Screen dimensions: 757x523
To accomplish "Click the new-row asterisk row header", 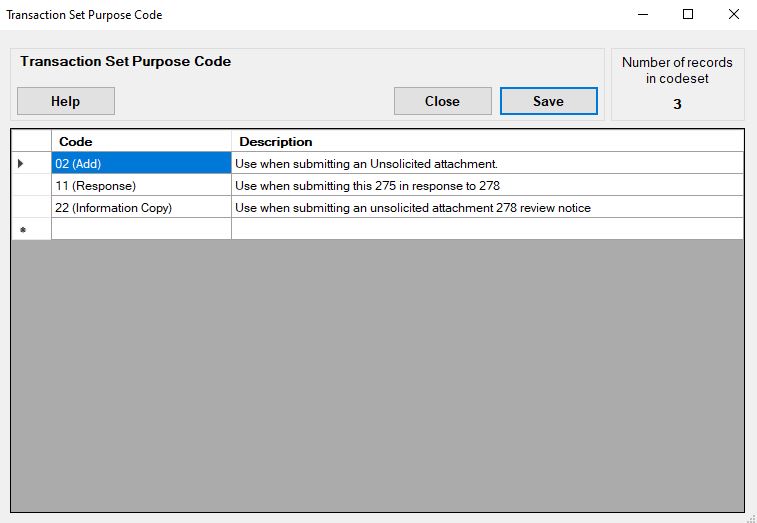I will pos(31,229).
